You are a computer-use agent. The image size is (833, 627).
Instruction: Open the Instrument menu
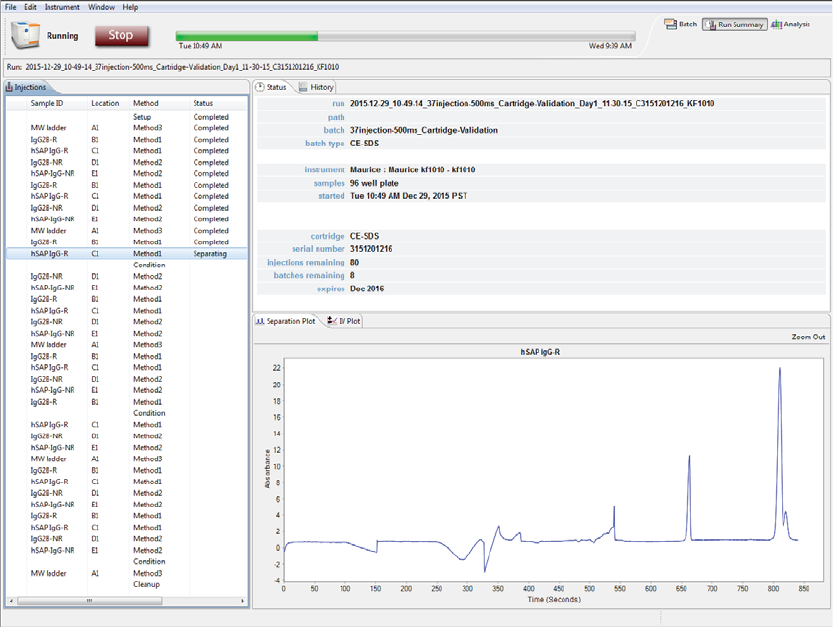coord(62,6)
